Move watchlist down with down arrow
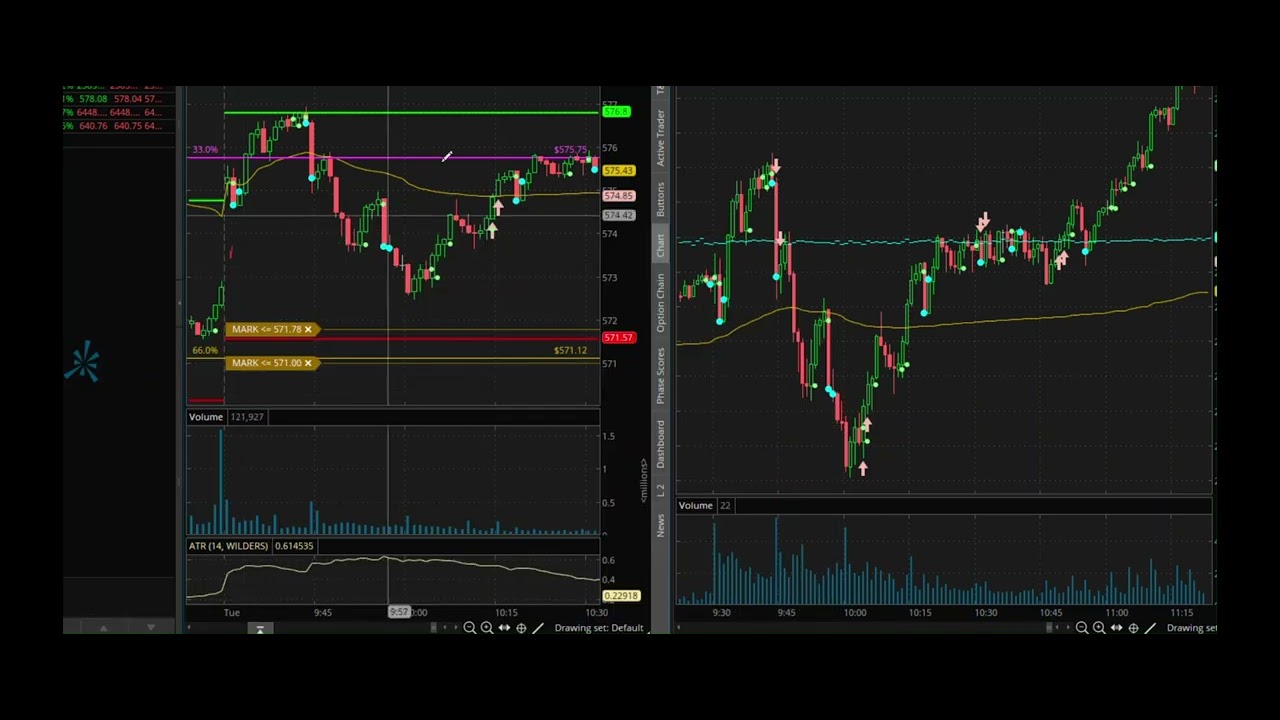Screen dimensions: 1280x720 coord(151,628)
